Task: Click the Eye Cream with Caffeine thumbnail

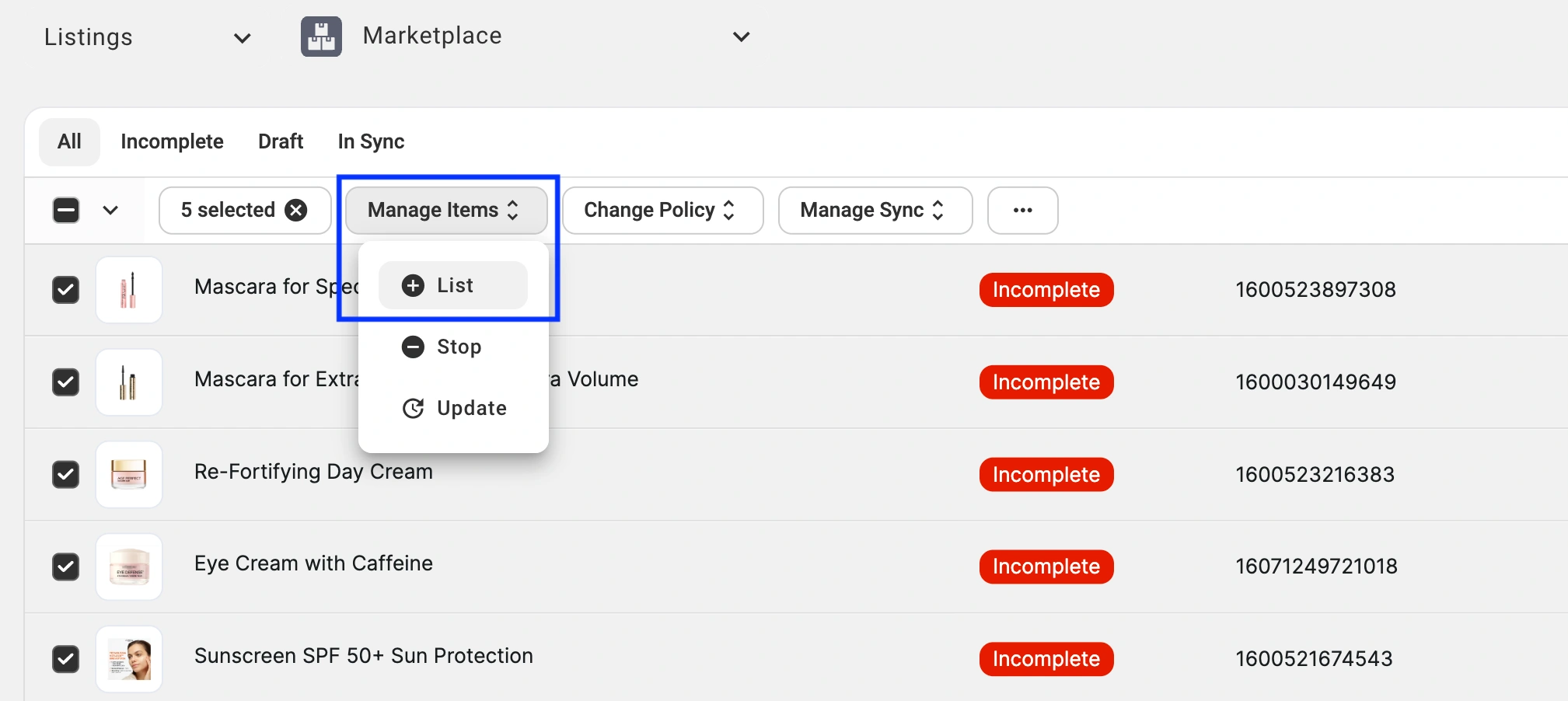Action: 129,567
